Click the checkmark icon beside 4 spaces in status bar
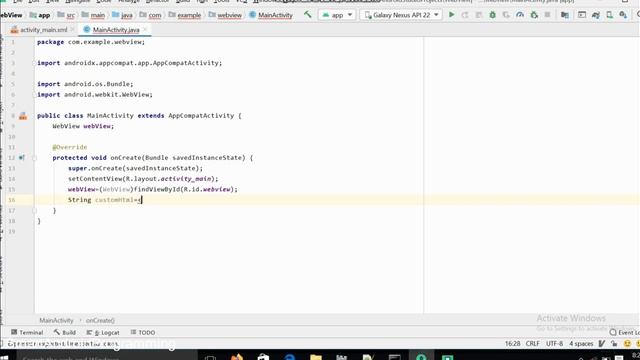This screenshot has height=360, width=640. coord(602,344)
